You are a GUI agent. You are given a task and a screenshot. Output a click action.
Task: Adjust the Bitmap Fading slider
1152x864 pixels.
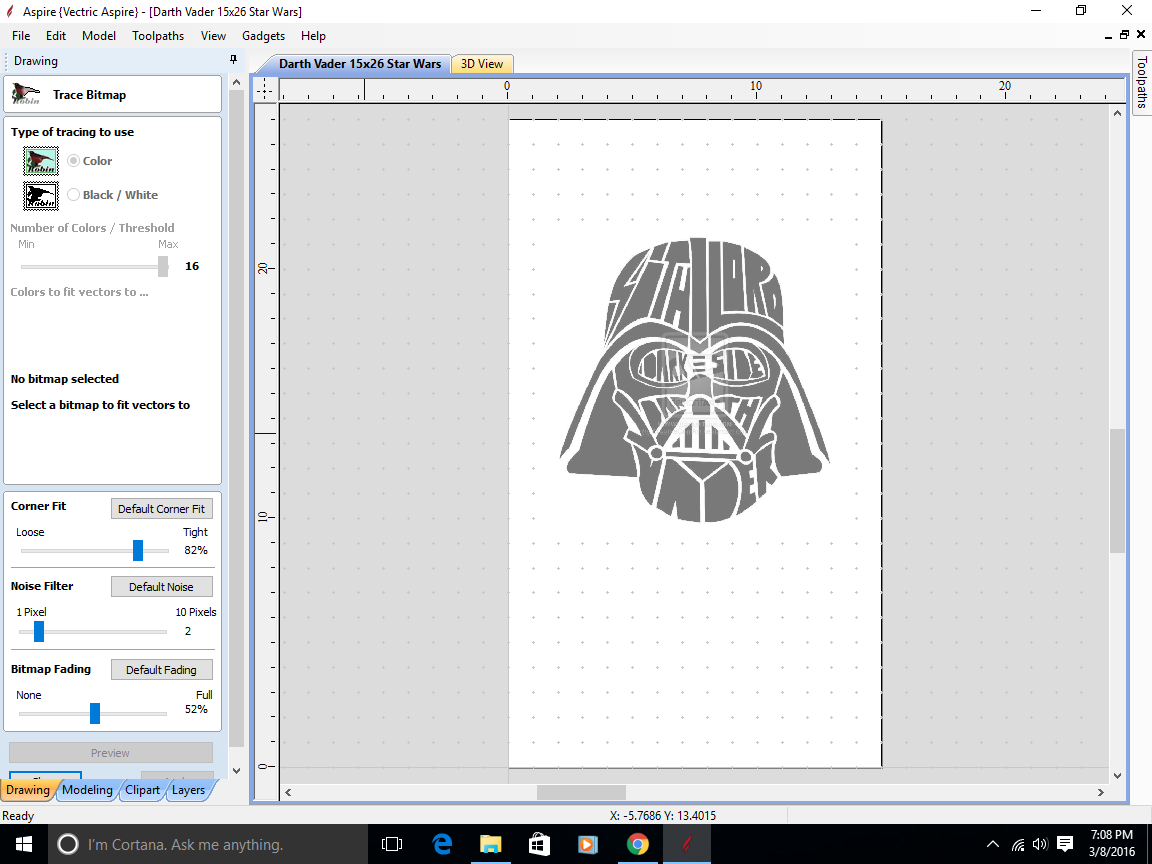click(95, 713)
